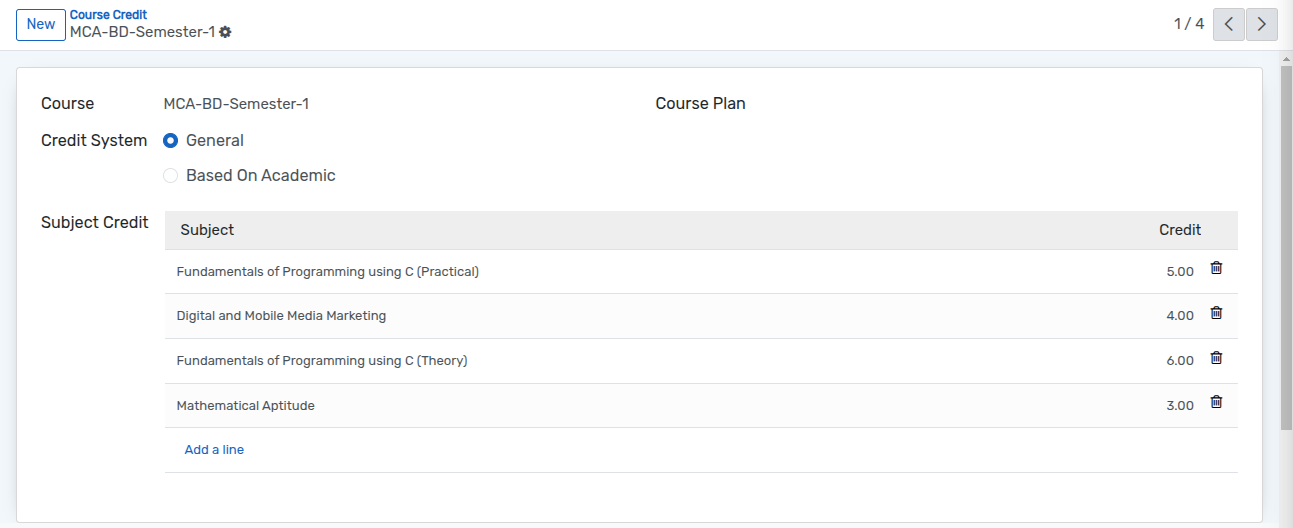This screenshot has height=528, width=1293.
Task: Delete the Digital and Mobile Media Marketing row
Action: tap(1216, 313)
